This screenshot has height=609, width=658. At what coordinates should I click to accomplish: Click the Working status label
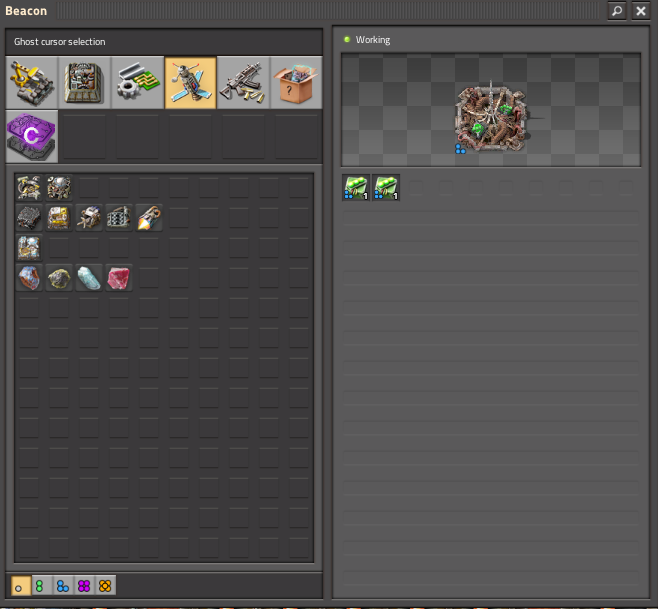373,40
